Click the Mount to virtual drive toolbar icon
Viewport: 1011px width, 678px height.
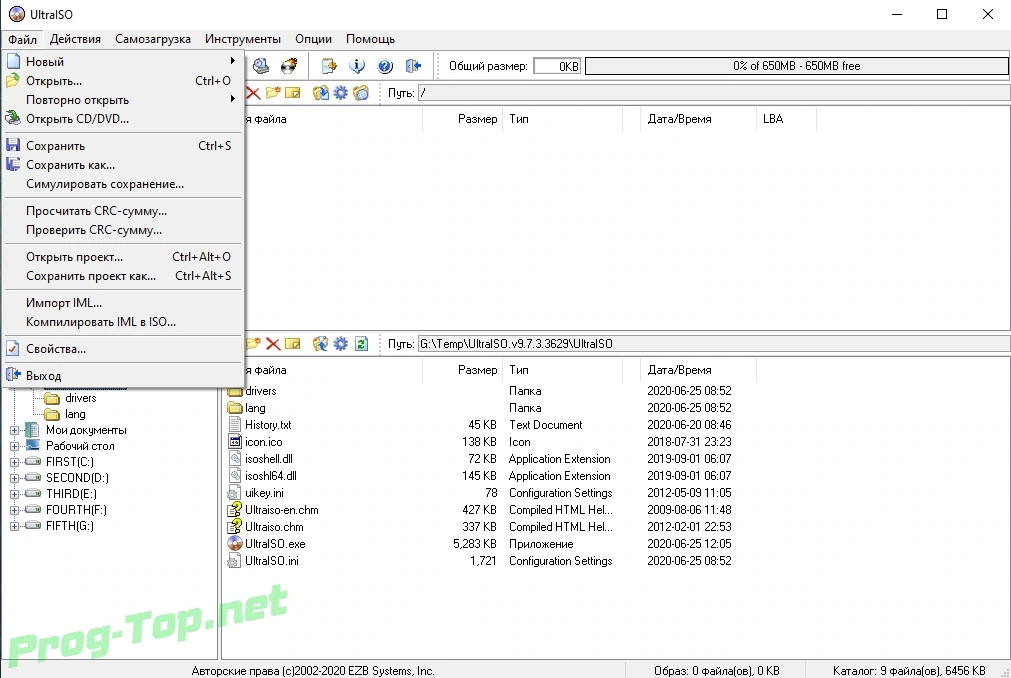coord(261,66)
